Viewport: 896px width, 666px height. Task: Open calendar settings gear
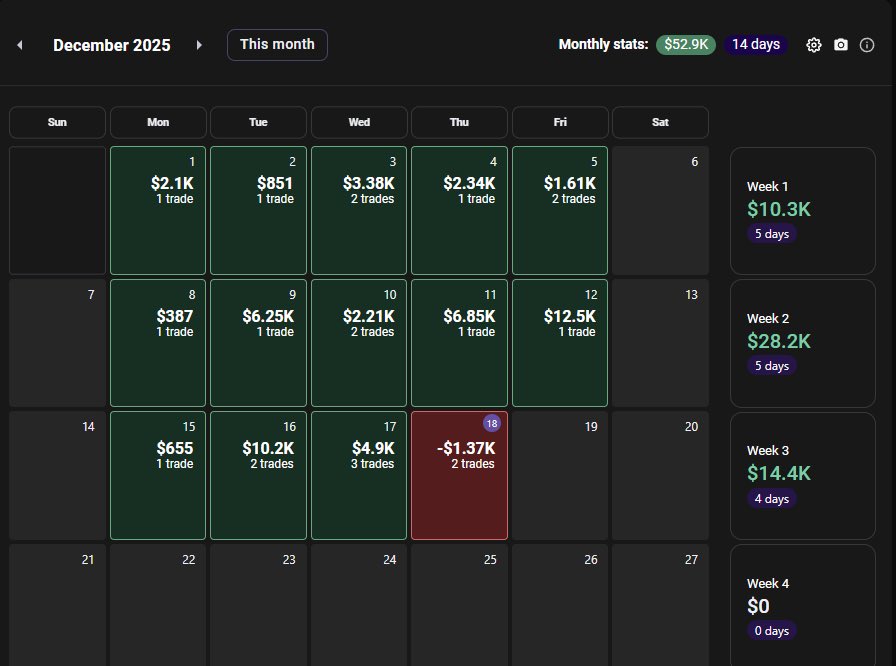[x=814, y=45]
